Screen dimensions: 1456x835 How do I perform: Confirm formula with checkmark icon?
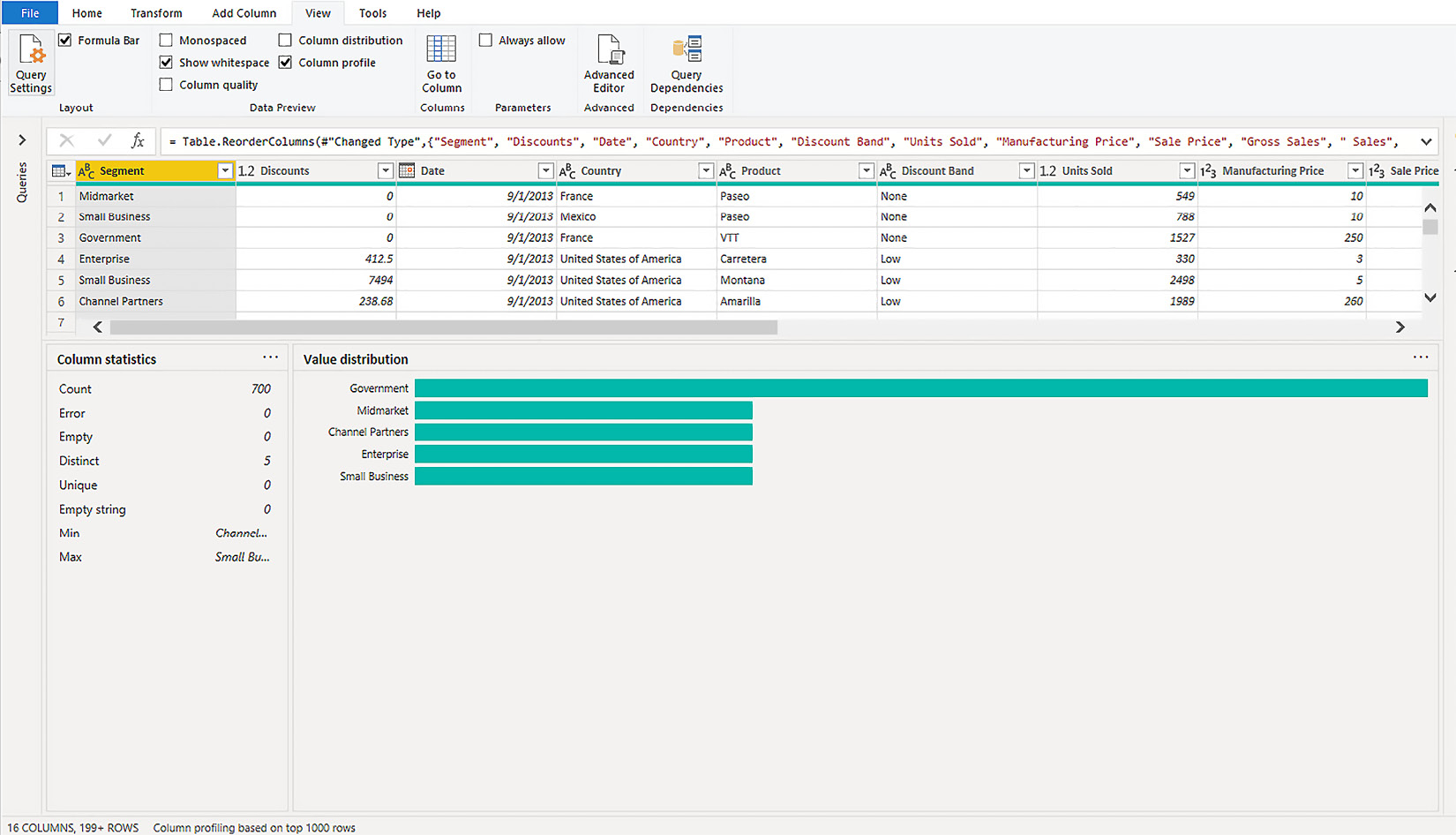[x=104, y=141]
